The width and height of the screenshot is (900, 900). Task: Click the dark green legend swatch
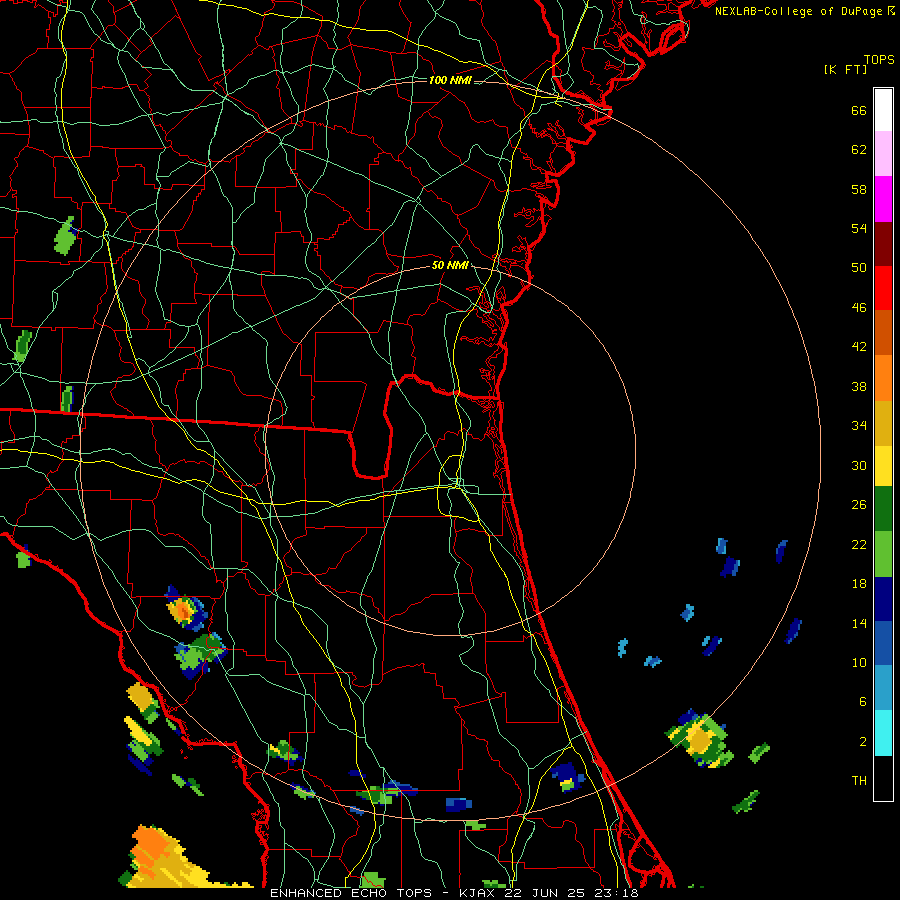883,509
